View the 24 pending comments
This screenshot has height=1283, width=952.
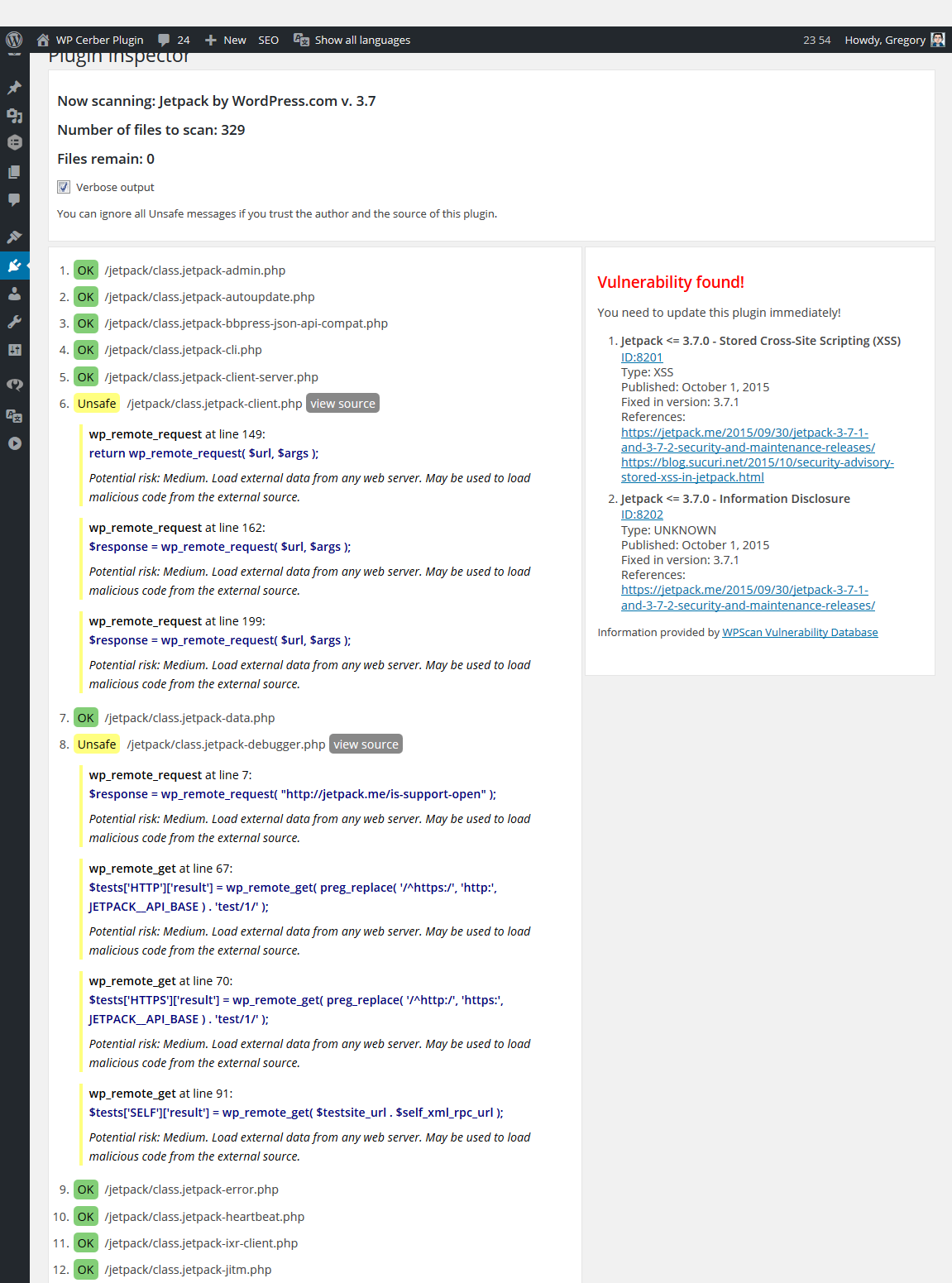[174, 40]
